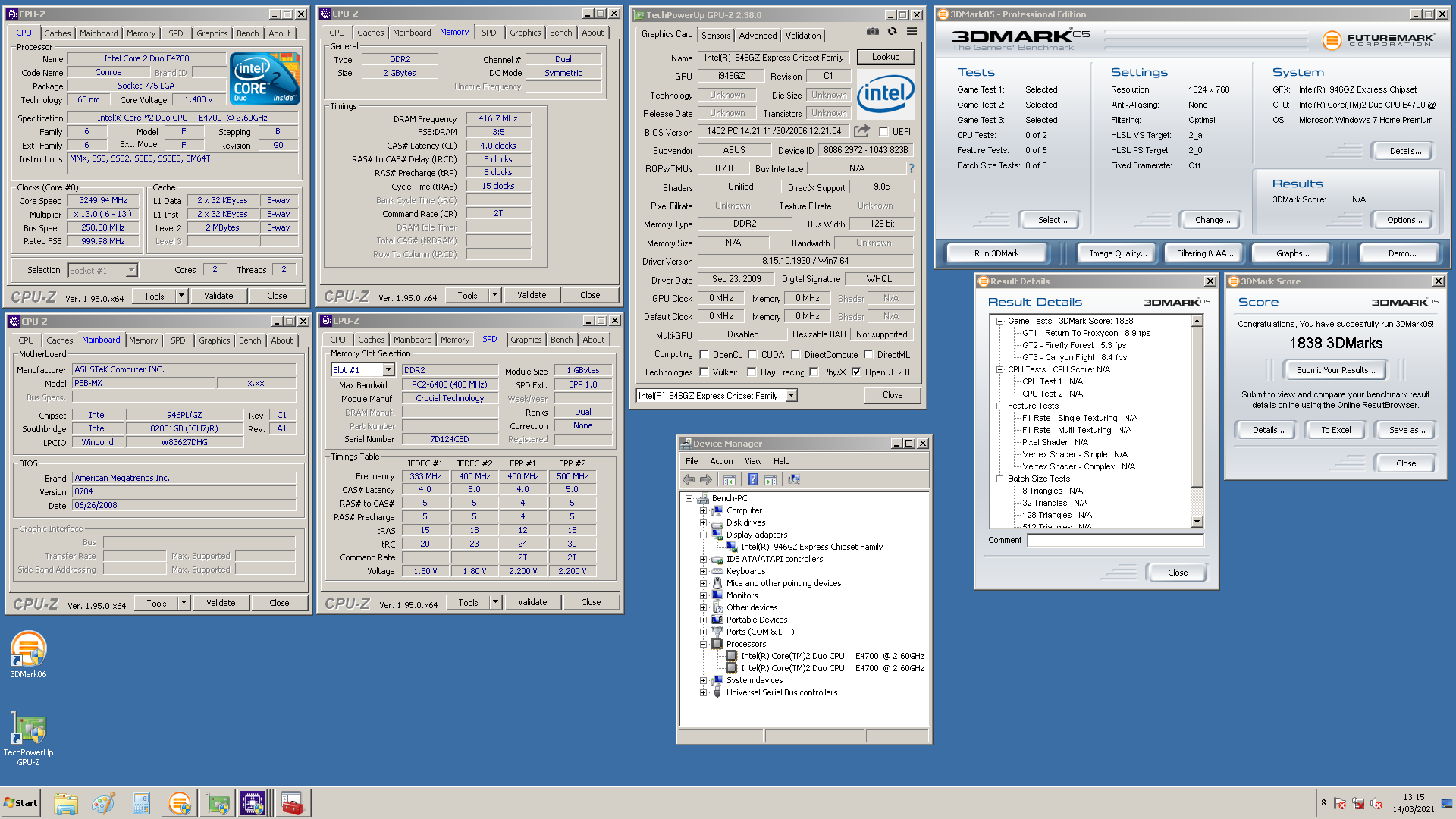Click the Forward arrow in Device Manager toolbar

(706, 479)
